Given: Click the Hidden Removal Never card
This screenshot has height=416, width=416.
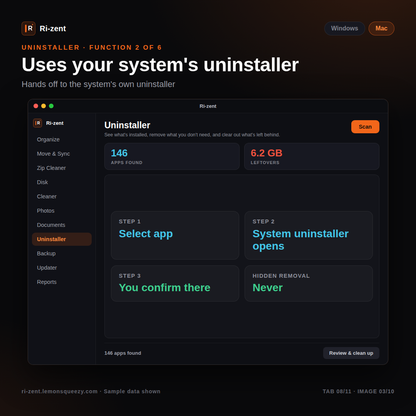Looking at the screenshot, I should 309,284.
